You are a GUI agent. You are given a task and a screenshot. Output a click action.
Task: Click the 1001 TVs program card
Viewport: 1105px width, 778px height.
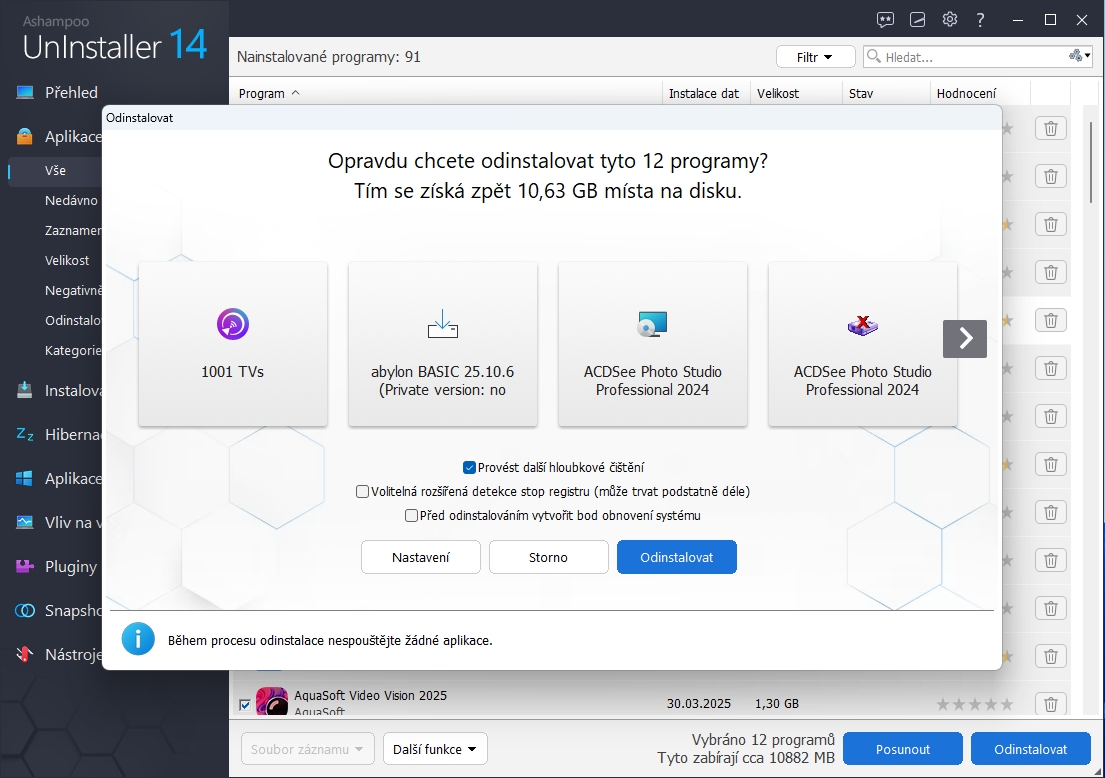233,344
